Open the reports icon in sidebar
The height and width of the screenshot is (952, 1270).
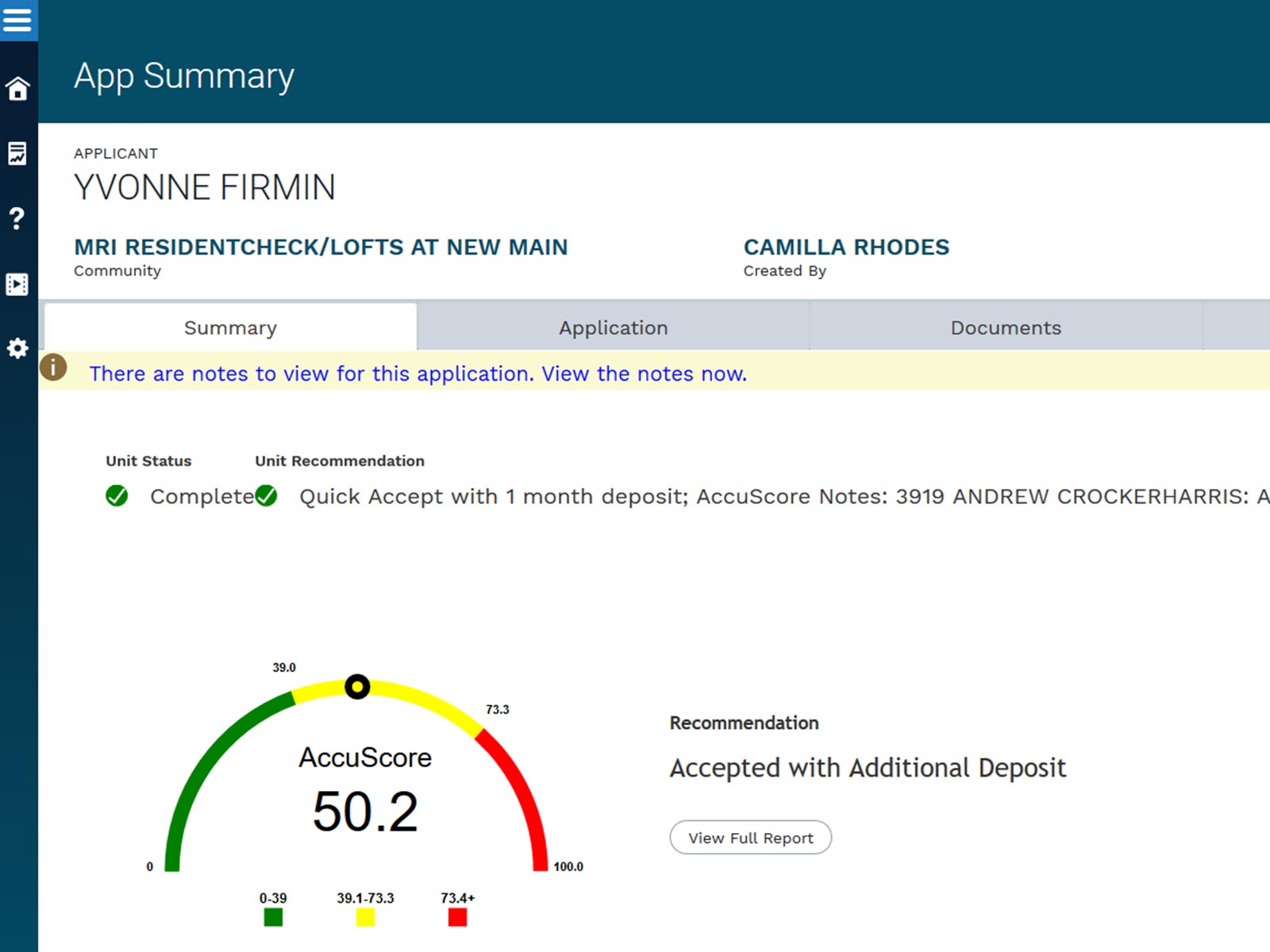point(17,153)
